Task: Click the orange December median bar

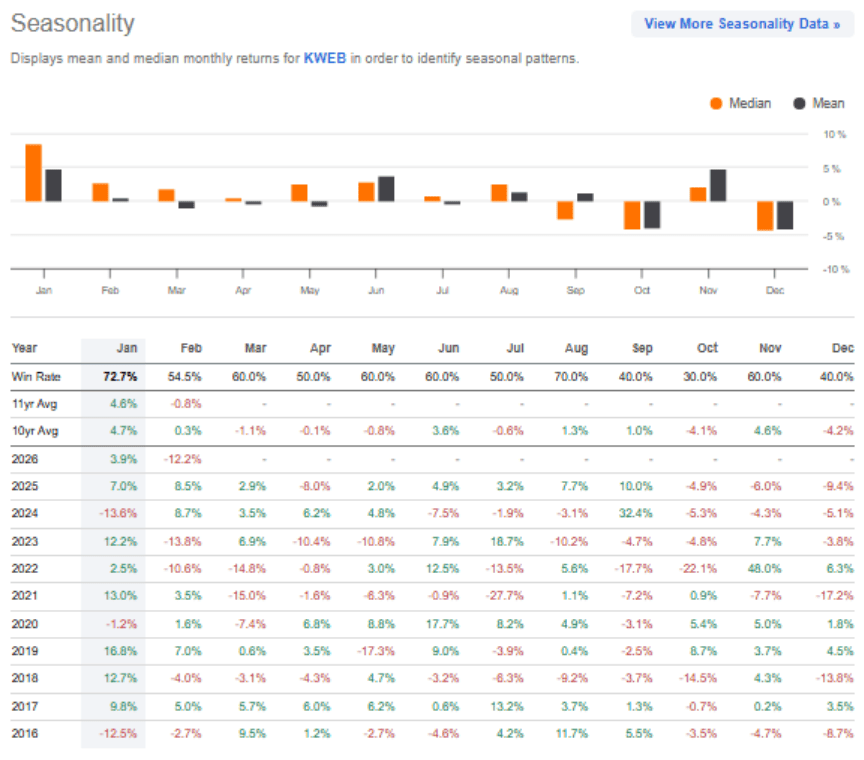Action: tap(765, 215)
